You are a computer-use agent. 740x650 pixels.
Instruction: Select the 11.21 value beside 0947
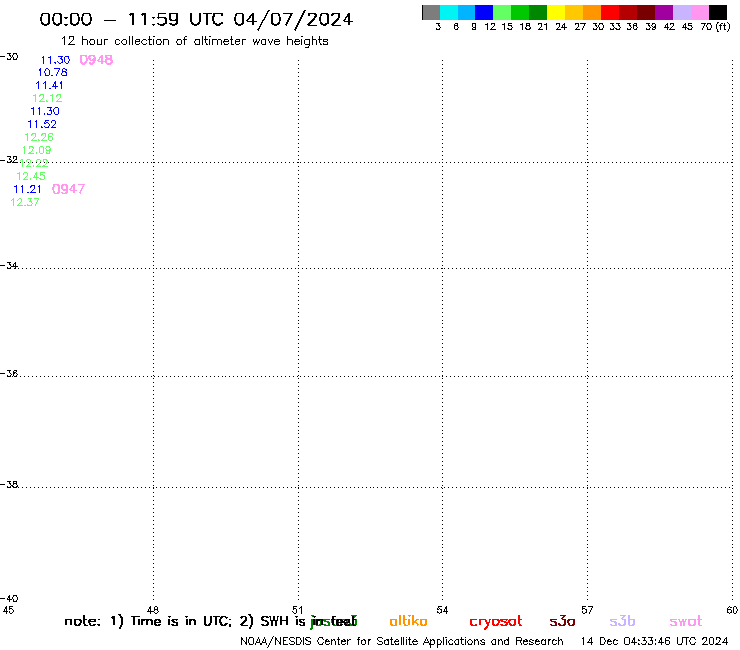pyautogui.click(x=27, y=189)
